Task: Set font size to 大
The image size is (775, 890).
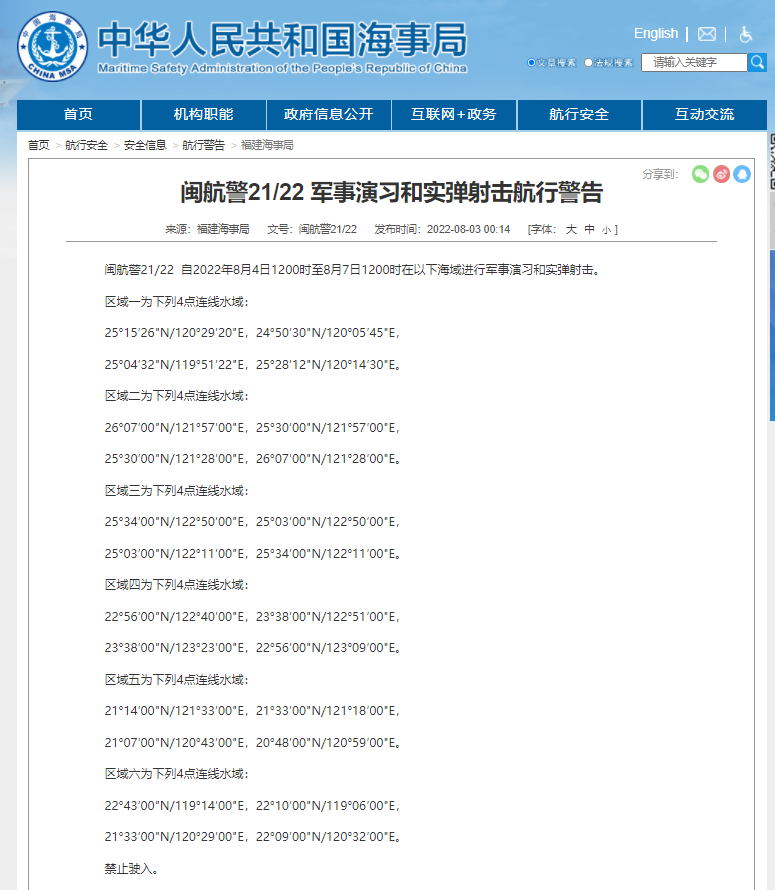Action: pyautogui.click(x=571, y=230)
